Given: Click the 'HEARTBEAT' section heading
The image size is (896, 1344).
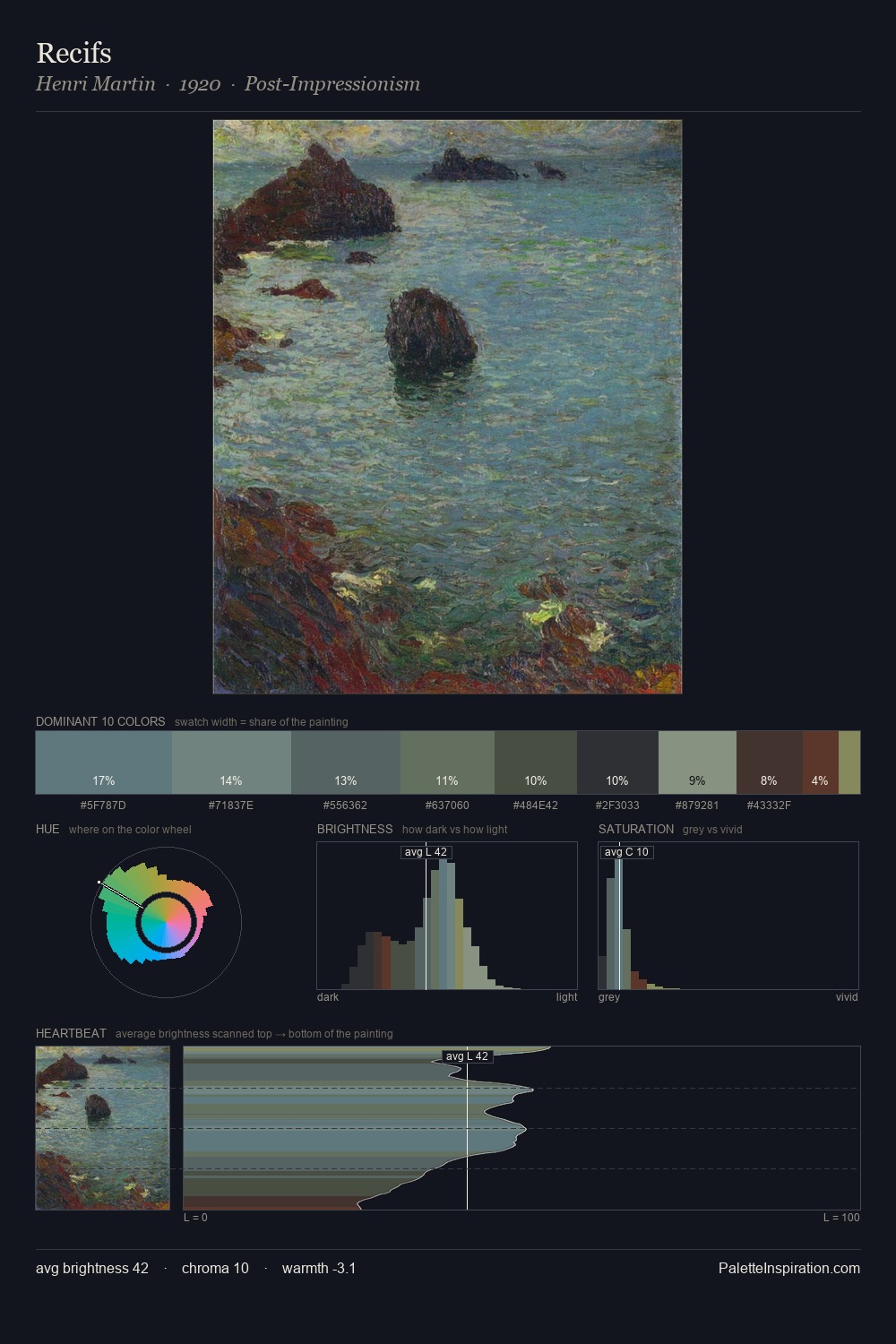Looking at the screenshot, I should coord(71,1033).
